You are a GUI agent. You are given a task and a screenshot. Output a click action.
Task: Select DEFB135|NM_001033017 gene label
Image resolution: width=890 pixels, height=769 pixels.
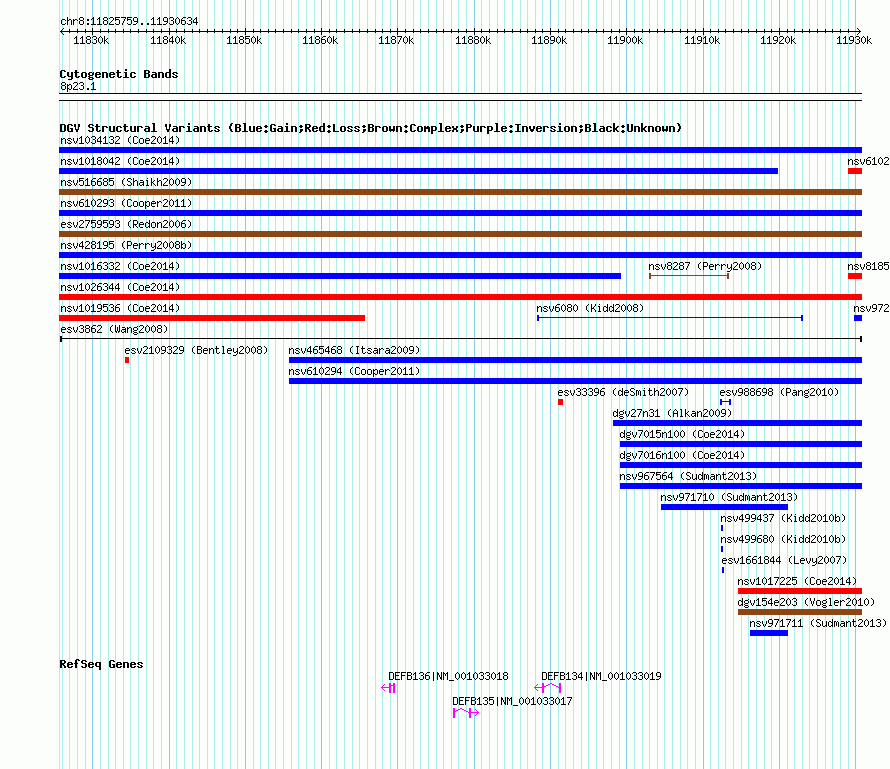(513, 701)
